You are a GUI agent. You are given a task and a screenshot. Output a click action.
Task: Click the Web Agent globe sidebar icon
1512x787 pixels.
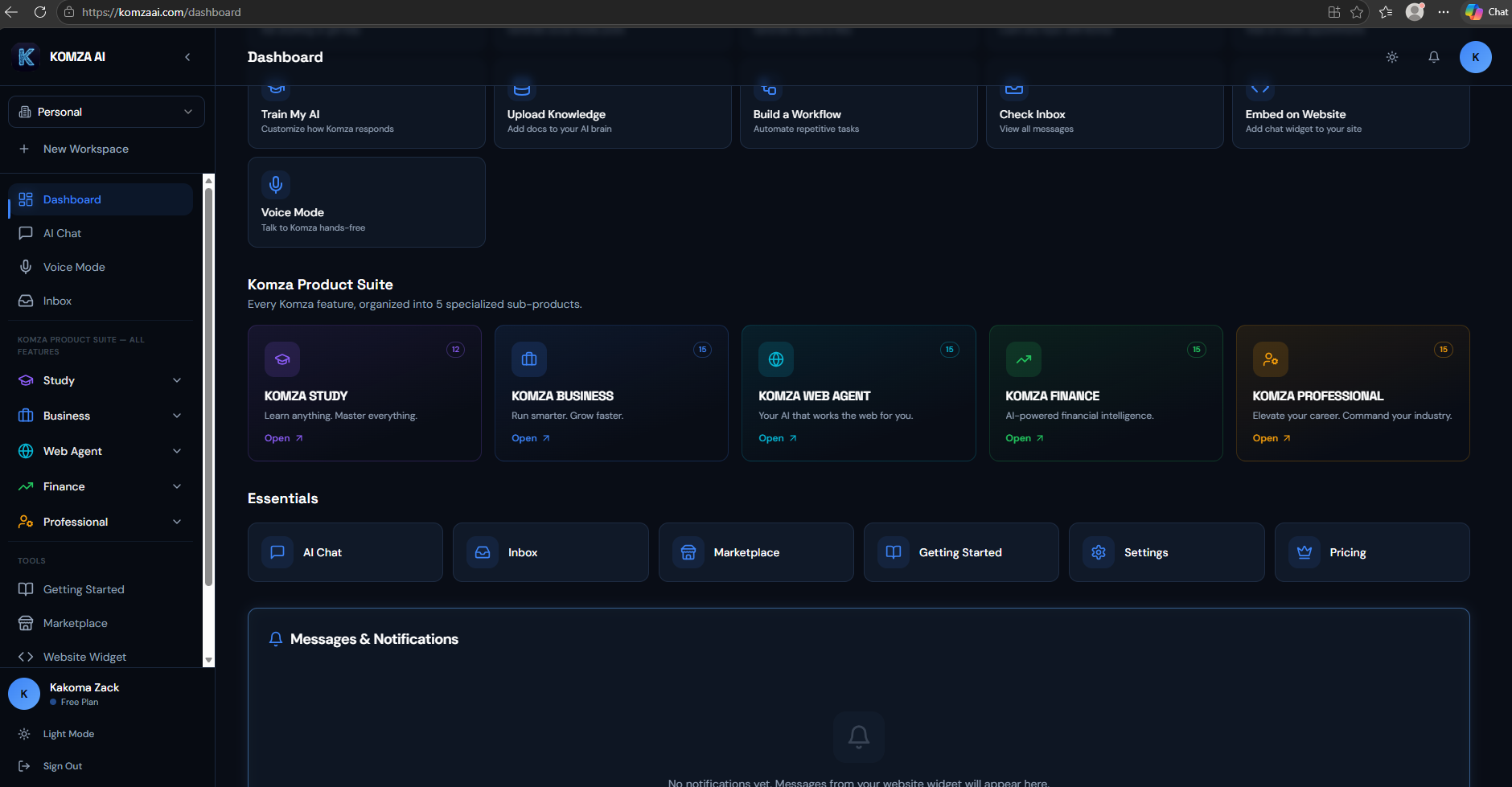click(x=26, y=451)
